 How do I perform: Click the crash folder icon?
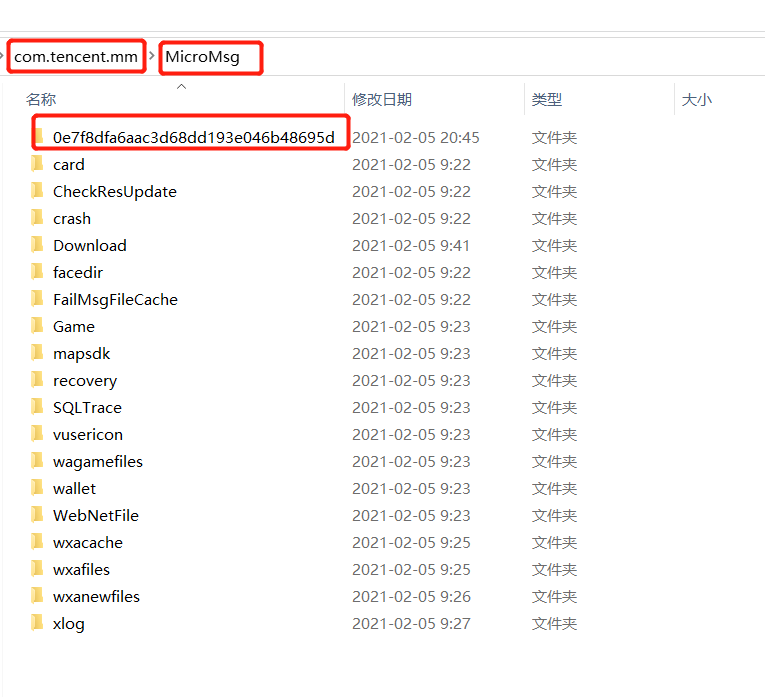[38, 218]
